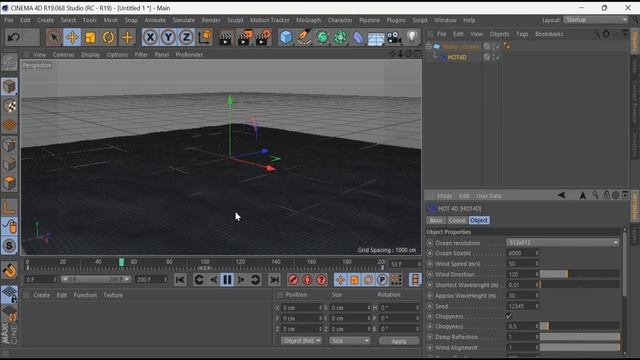Image resolution: width=640 pixels, height=360 pixels.
Task: Open the Size mode dropdown
Action: point(350,340)
